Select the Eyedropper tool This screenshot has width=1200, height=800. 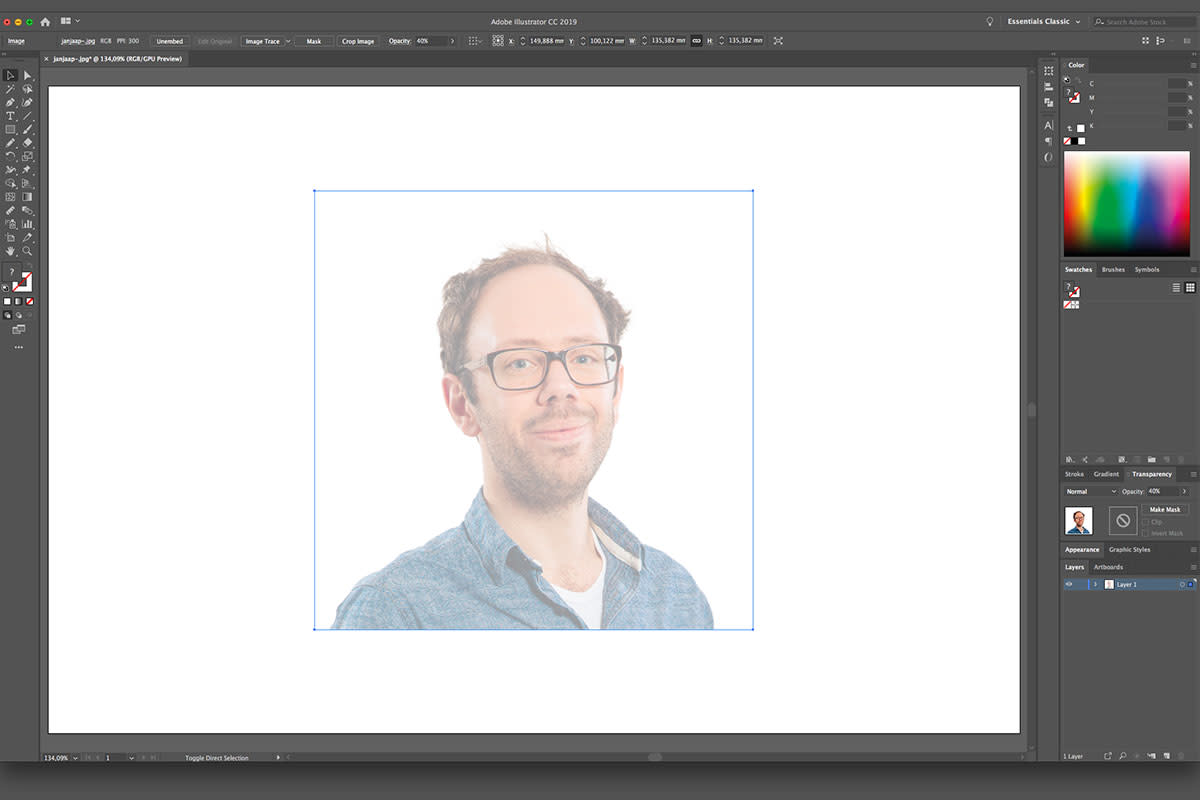[10, 210]
